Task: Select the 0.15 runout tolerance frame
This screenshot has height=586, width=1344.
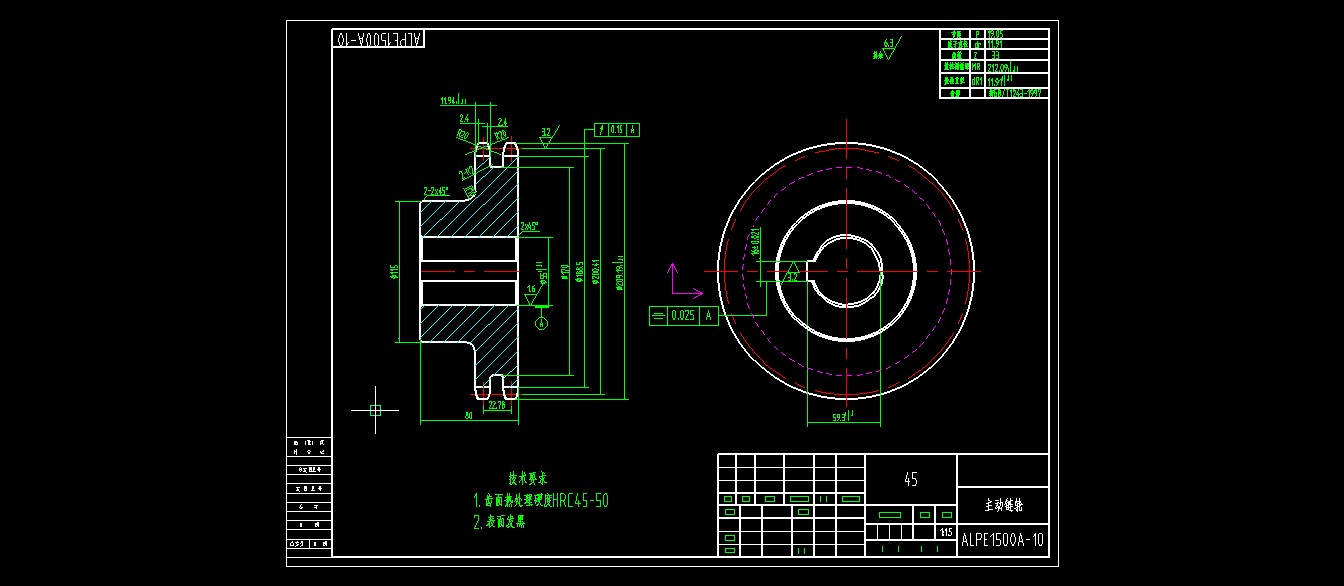Action: pos(617,130)
